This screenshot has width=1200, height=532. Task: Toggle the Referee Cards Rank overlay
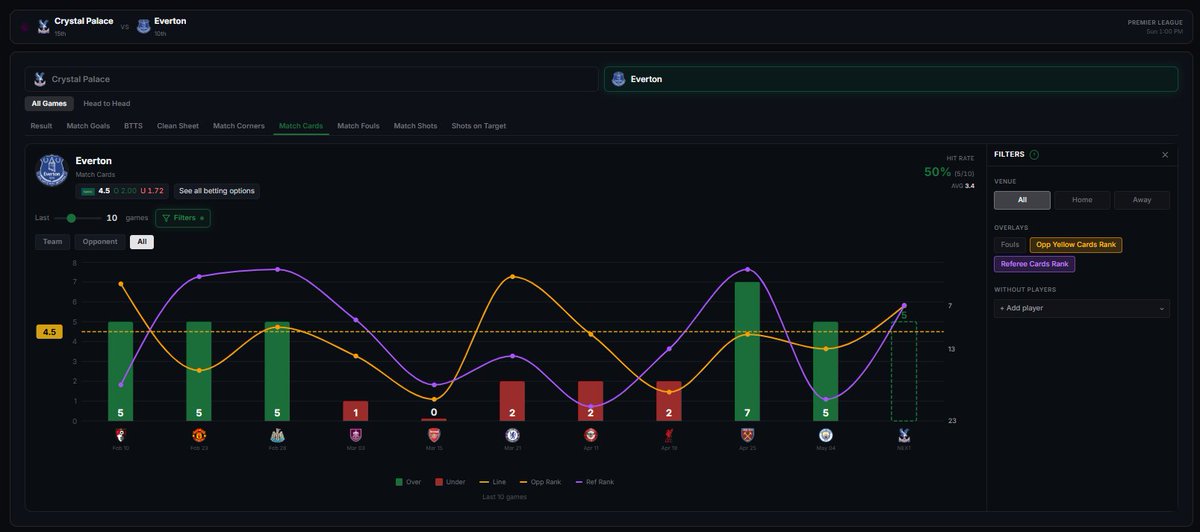click(1034, 264)
